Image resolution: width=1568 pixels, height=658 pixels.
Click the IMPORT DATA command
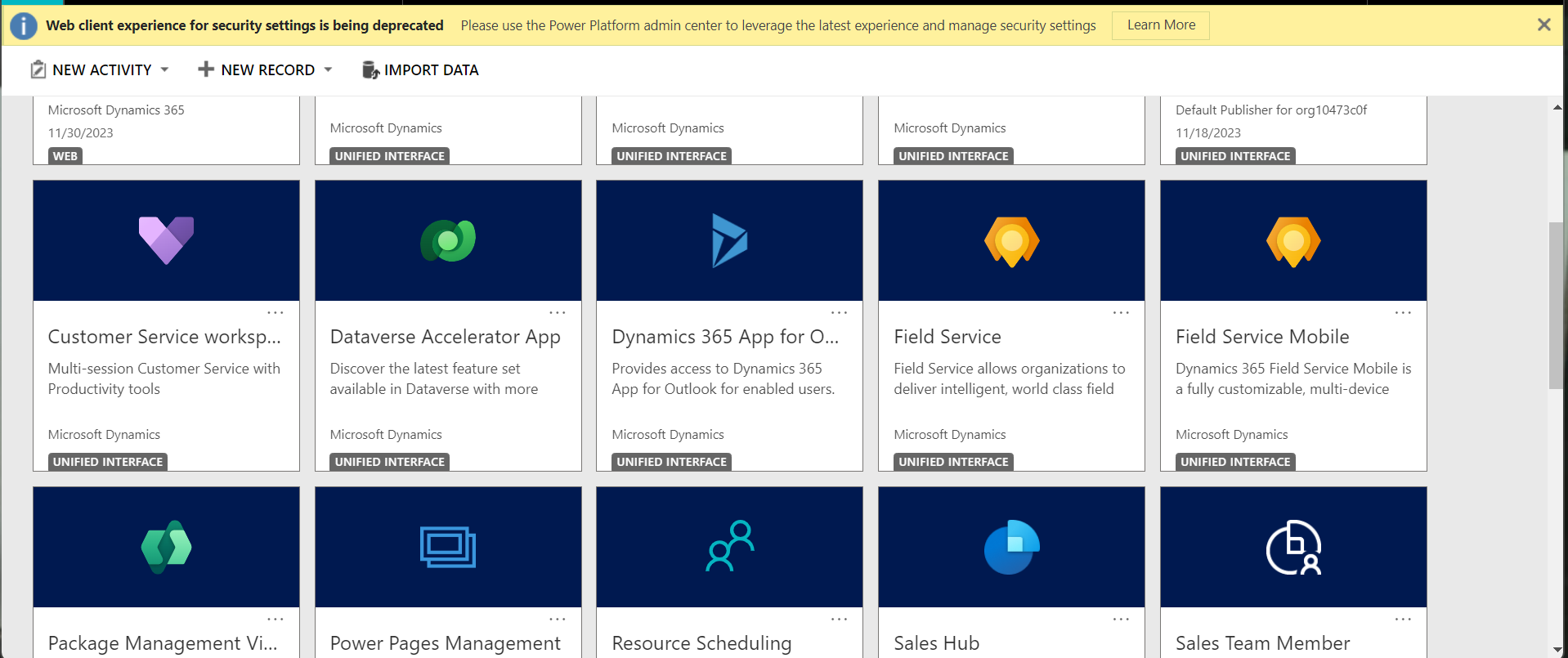coord(432,70)
